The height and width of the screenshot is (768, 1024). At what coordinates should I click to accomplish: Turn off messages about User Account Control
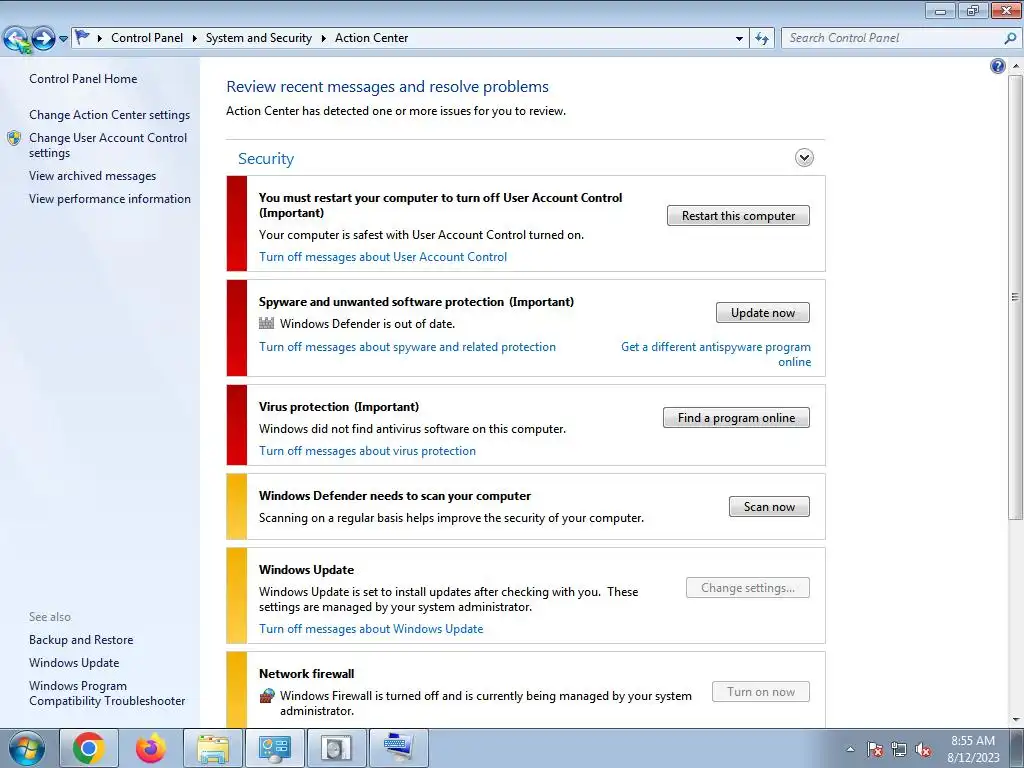(383, 257)
